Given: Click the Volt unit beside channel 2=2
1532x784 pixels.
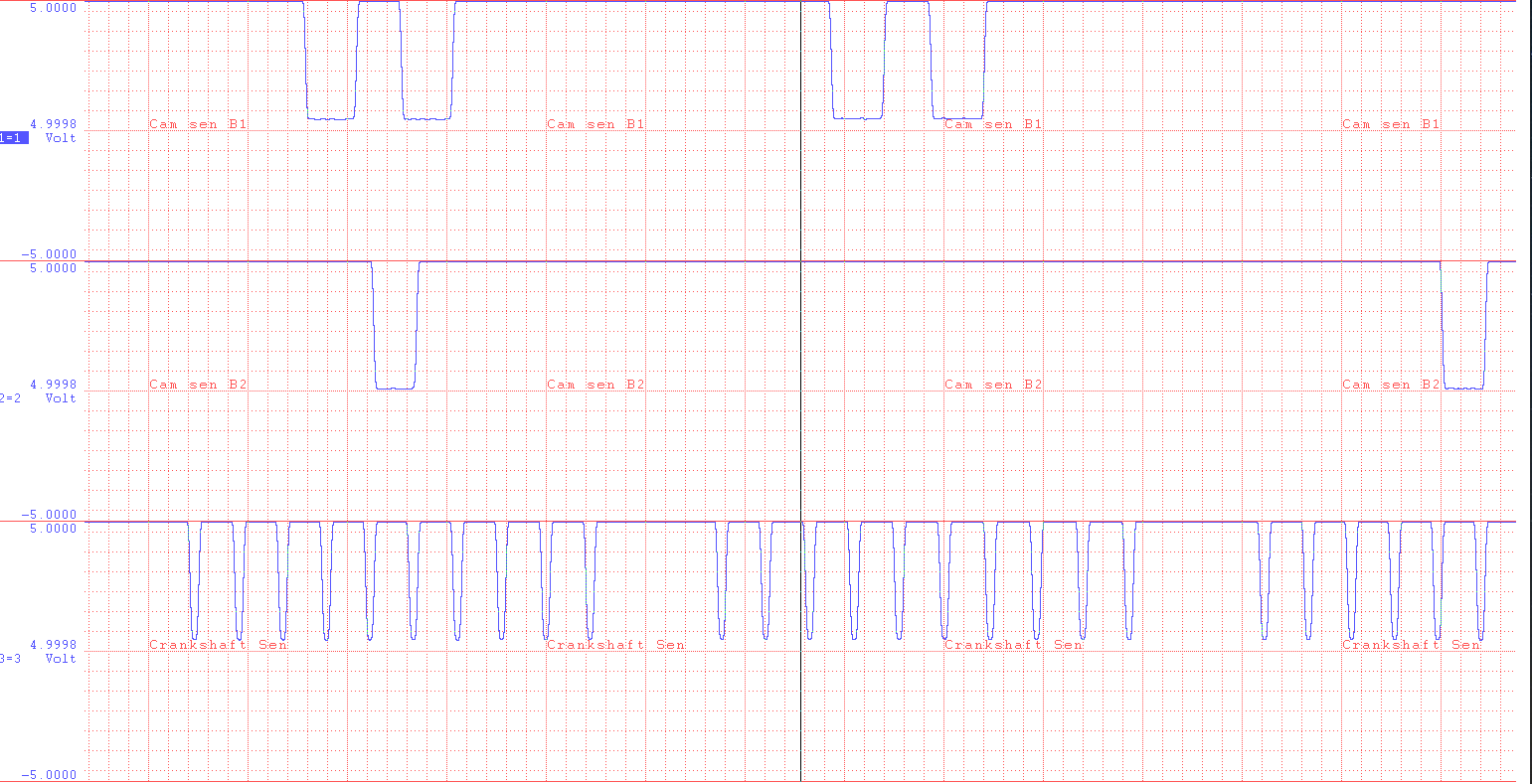Looking at the screenshot, I should click(61, 398).
